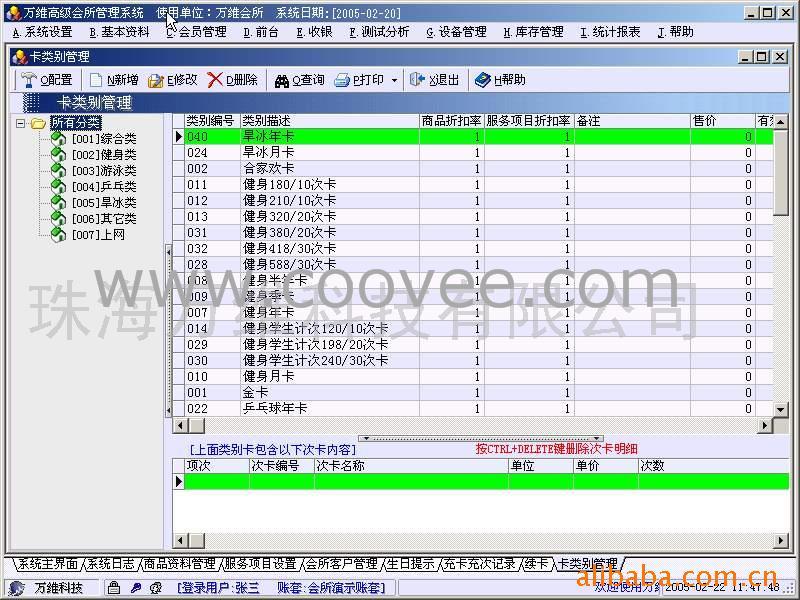Select the [007]上网 tree icon
This screenshot has height=600, width=800.
pos(59,235)
